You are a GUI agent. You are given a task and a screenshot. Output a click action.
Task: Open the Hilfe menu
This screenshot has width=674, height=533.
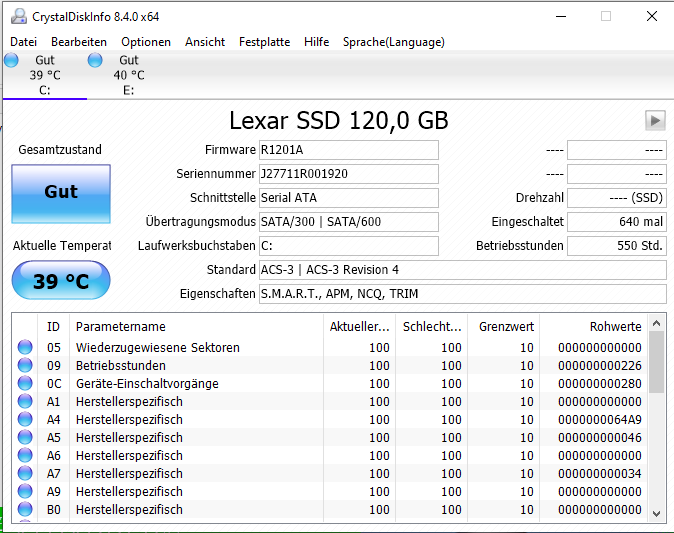(316, 42)
